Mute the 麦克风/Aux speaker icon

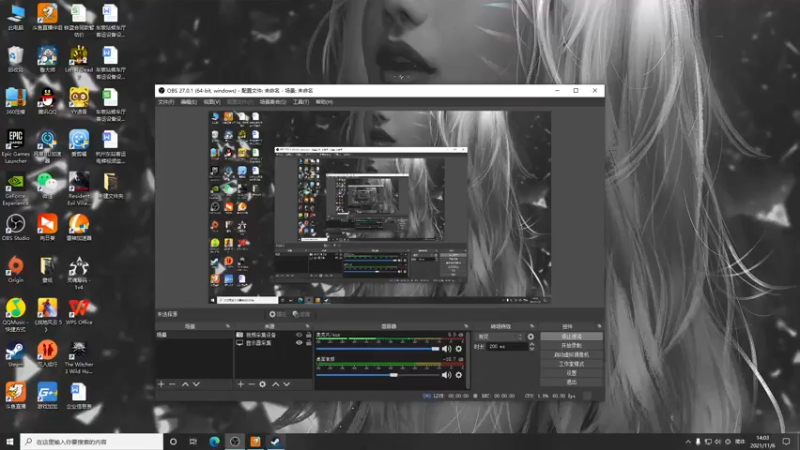click(x=446, y=349)
